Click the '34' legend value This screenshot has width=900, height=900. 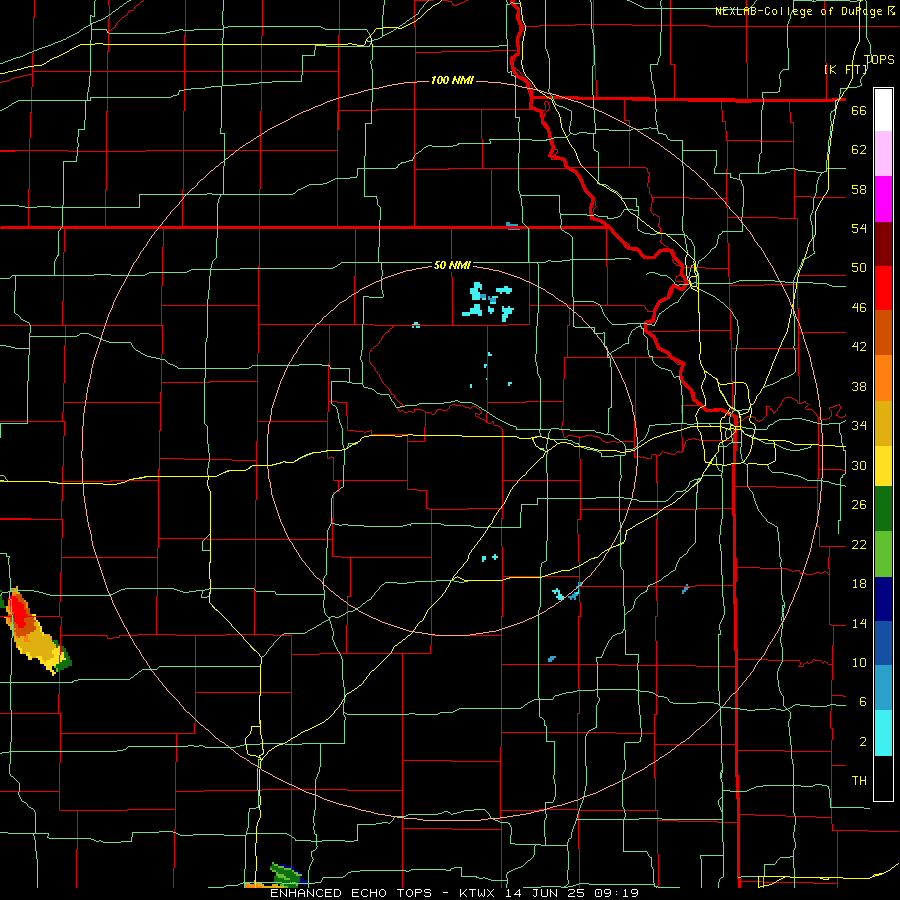(859, 425)
